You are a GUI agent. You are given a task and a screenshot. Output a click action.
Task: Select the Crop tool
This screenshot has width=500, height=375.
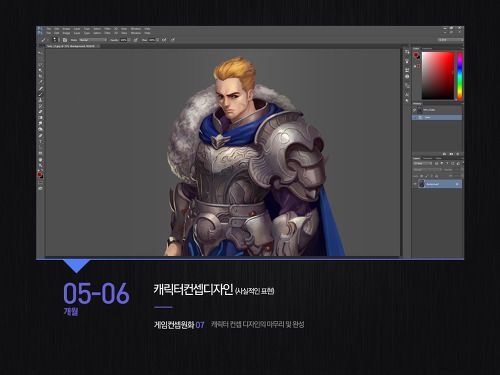(x=41, y=76)
